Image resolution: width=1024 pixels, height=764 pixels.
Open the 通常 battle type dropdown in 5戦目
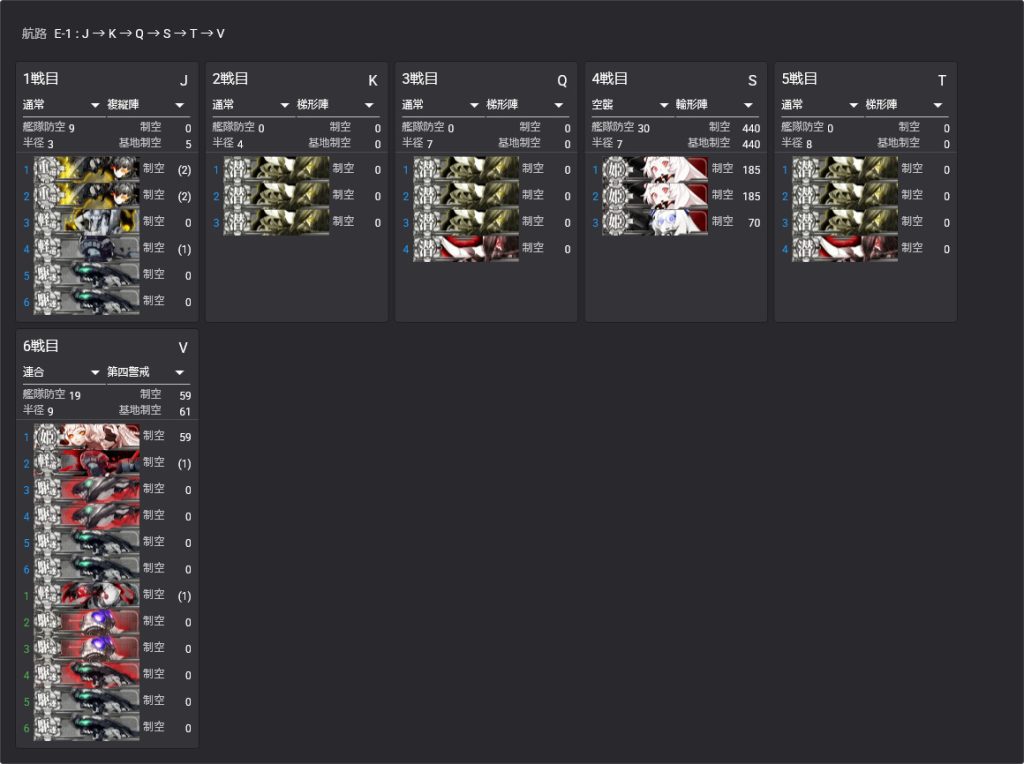[x=819, y=105]
